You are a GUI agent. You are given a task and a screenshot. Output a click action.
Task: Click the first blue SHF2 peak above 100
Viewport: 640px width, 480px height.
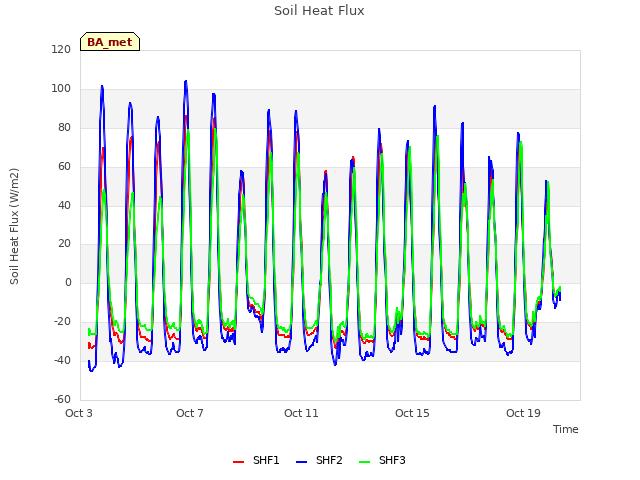(x=102, y=86)
